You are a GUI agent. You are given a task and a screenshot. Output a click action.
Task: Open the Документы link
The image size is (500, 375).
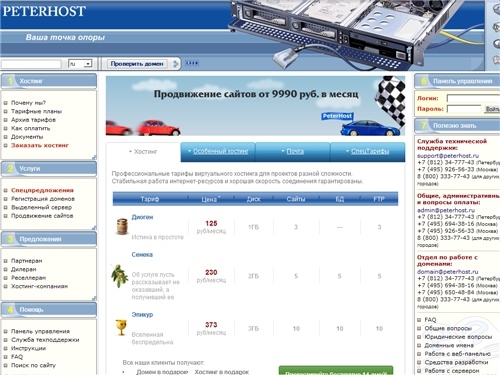tap(27, 137)
